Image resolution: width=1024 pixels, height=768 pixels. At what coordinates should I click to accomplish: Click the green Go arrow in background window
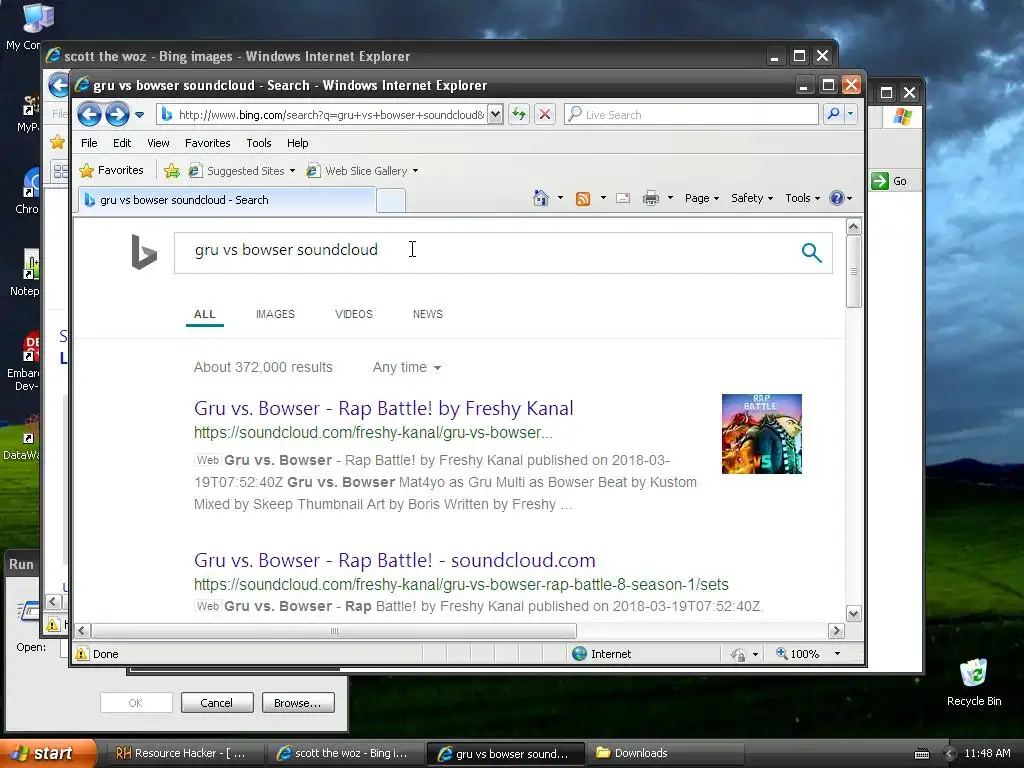click(880, 181)
